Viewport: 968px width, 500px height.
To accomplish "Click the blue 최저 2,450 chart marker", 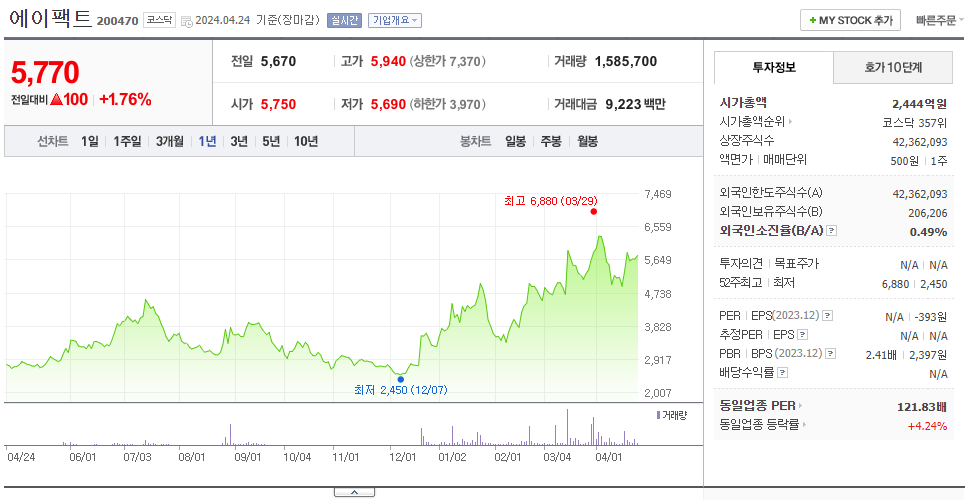I will click(401, 379).
